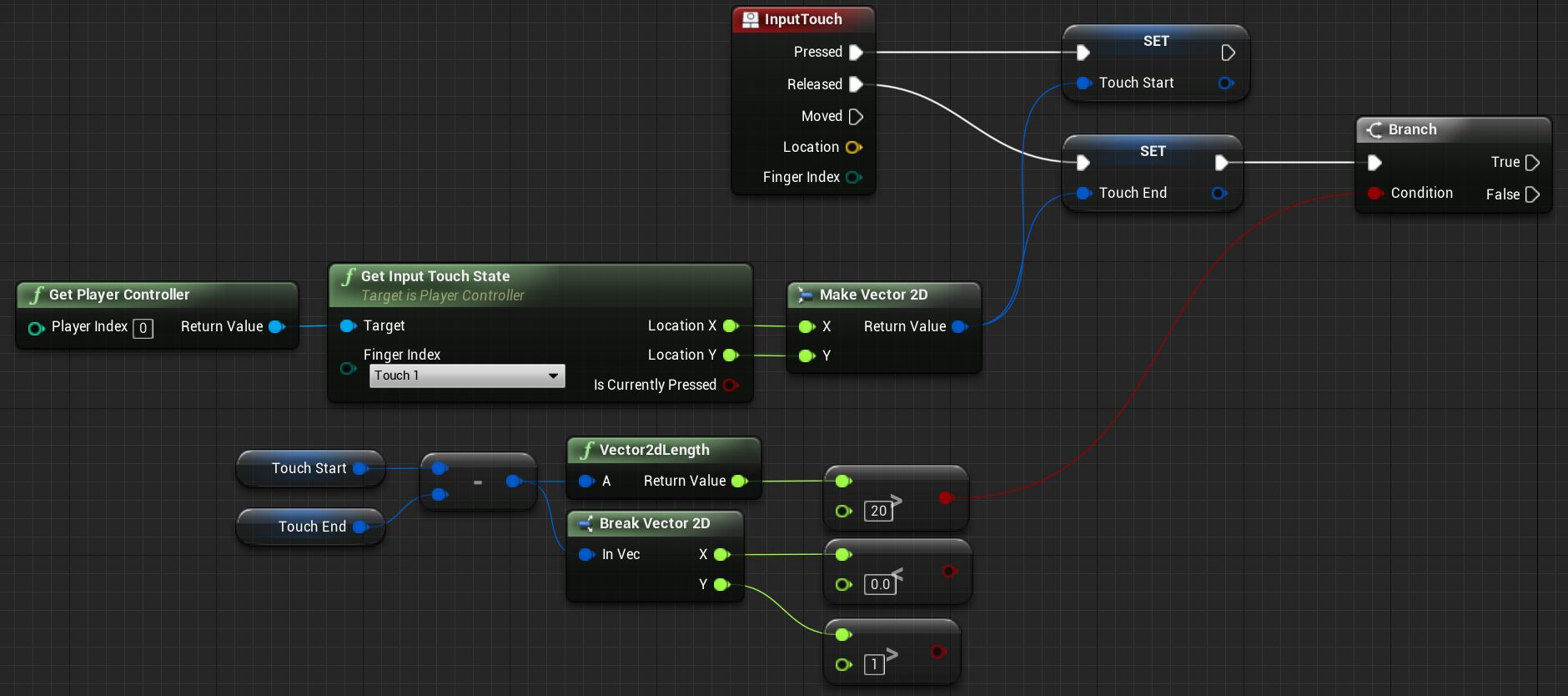Click the Branch node's True output pin

1531,163
